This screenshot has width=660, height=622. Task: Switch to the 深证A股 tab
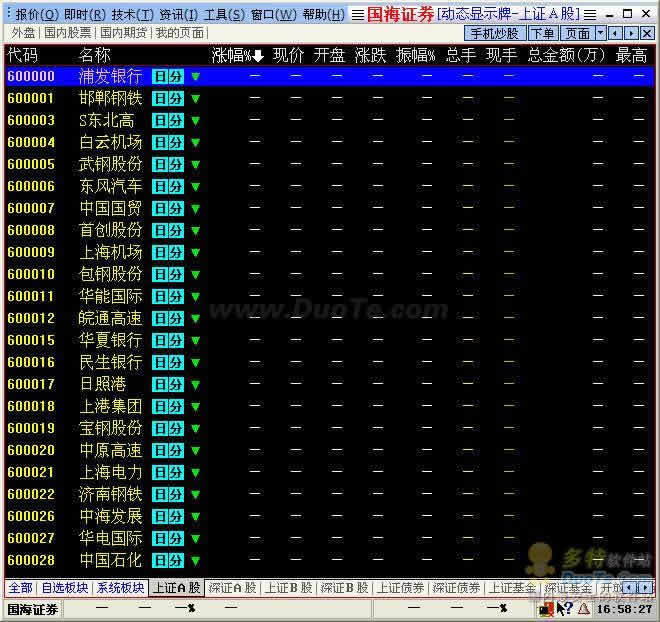point(232,587)
